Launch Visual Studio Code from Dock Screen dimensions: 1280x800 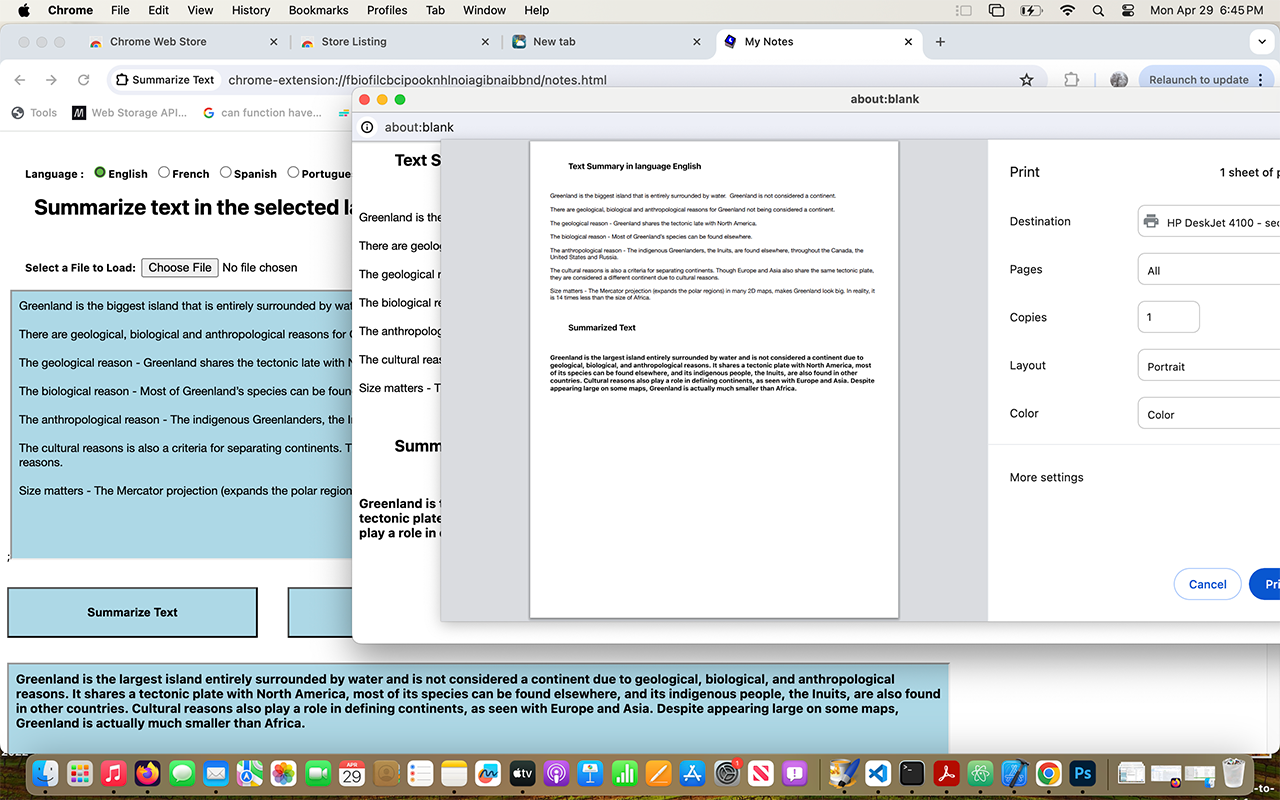click(x=878, y=773)
